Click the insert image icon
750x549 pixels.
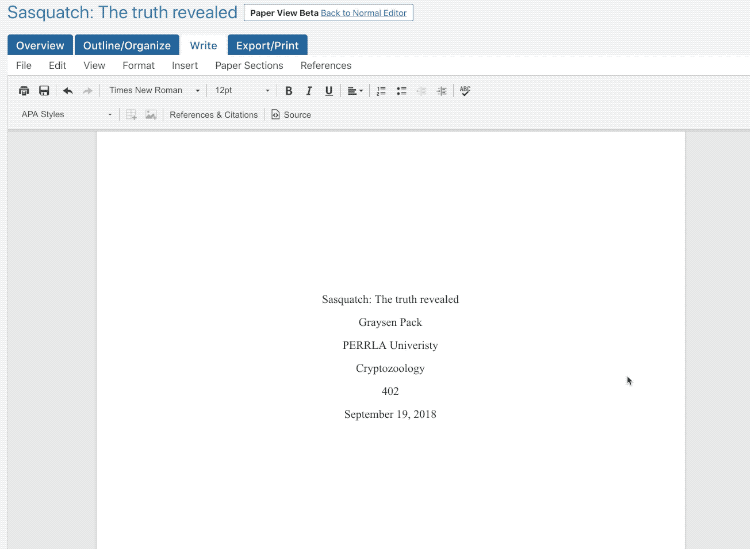click(151, 114)
